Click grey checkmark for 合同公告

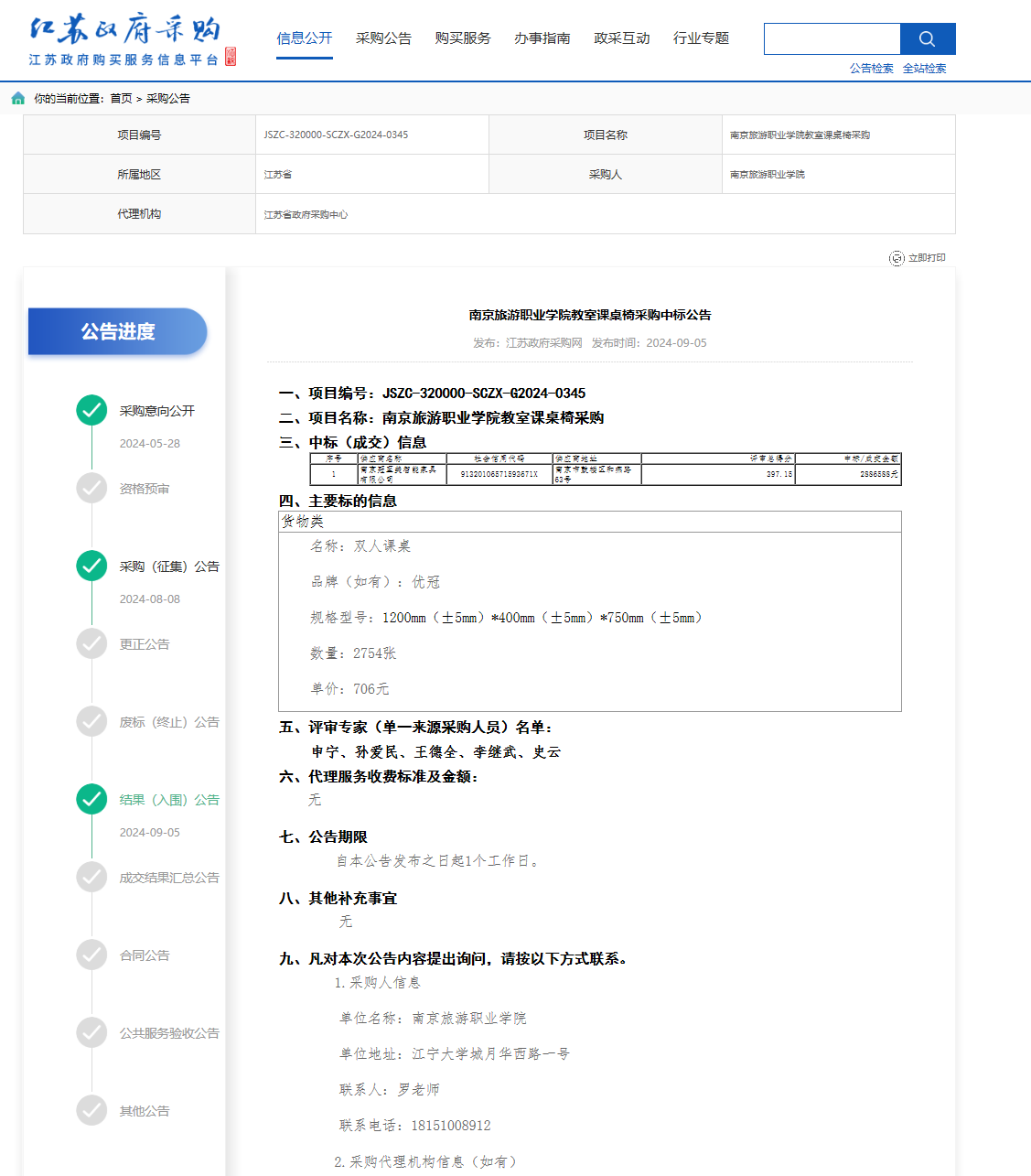[91, 955]
